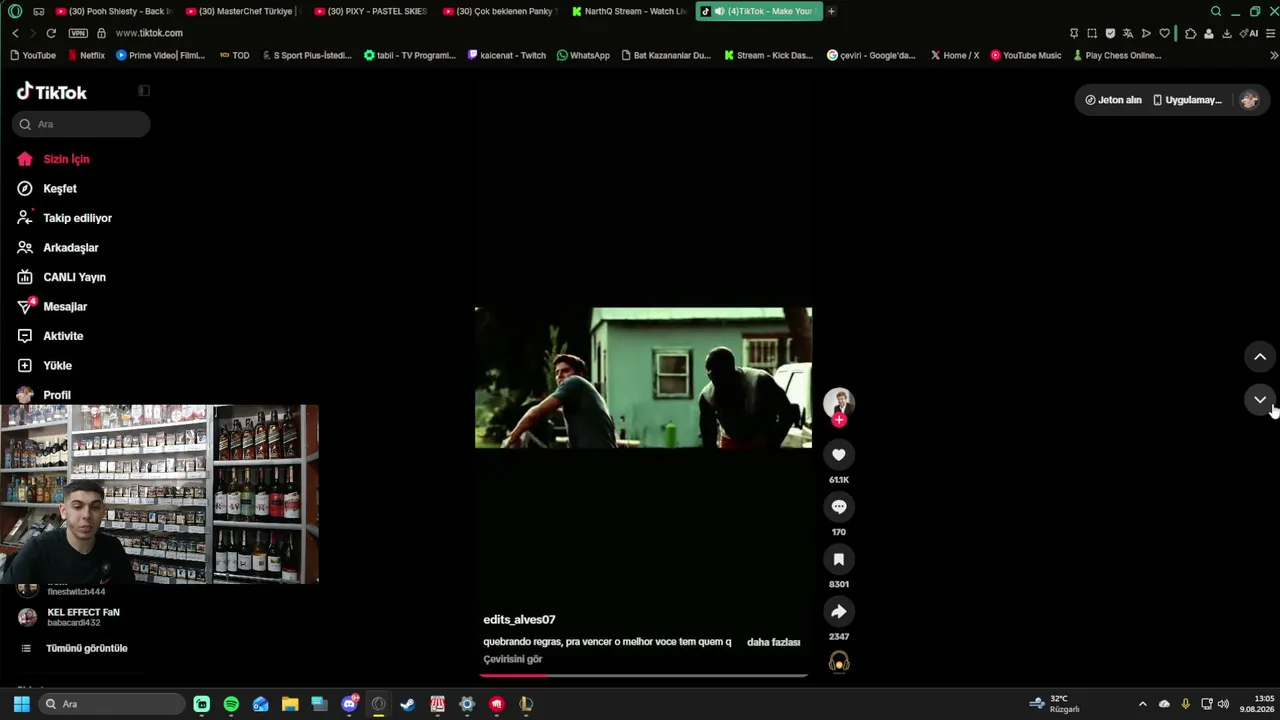Open the Netflix bookmark
This screenshot has height=720, width=1280.
[x=85, y=56]
